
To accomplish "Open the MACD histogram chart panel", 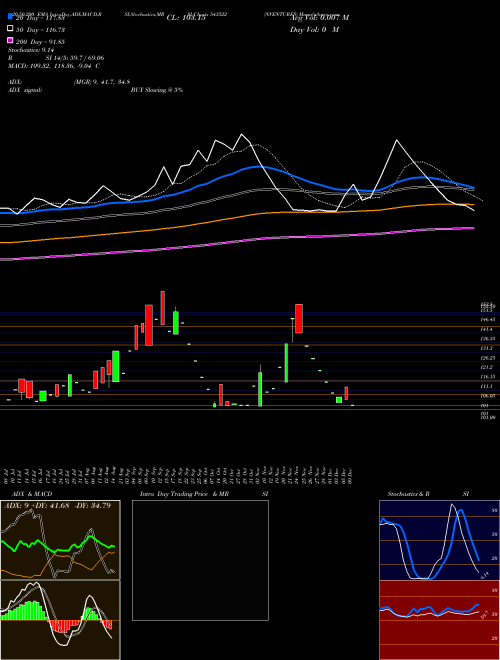I will (60, 620).
